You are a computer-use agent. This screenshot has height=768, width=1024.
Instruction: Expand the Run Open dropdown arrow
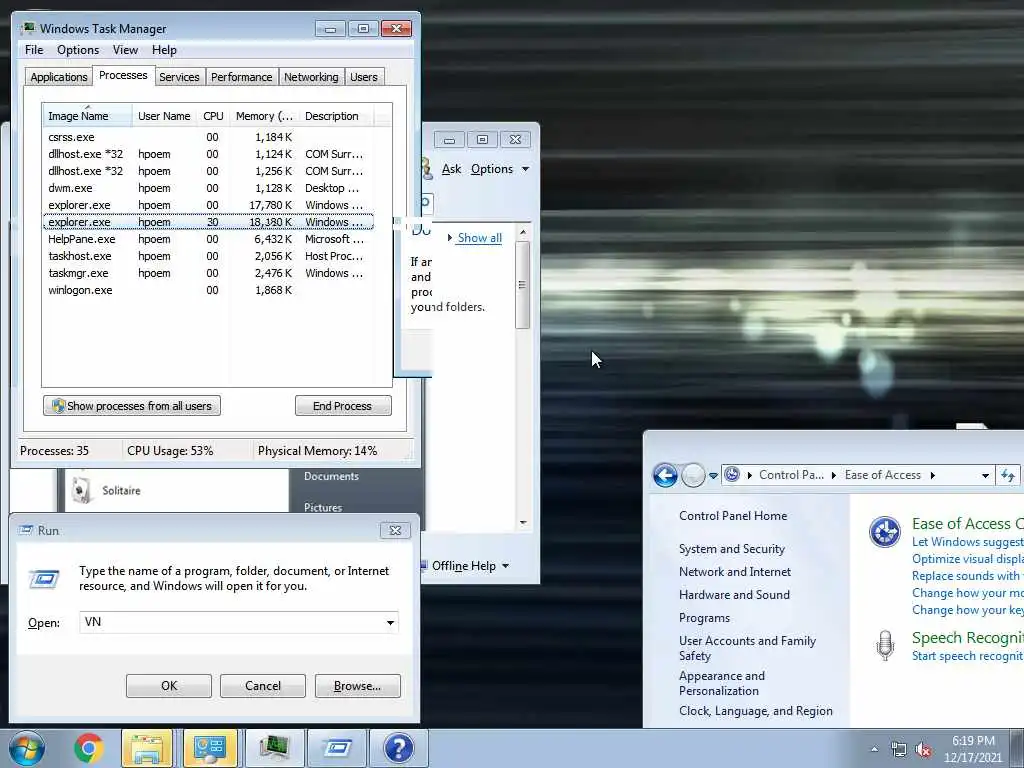click(390, 622)
